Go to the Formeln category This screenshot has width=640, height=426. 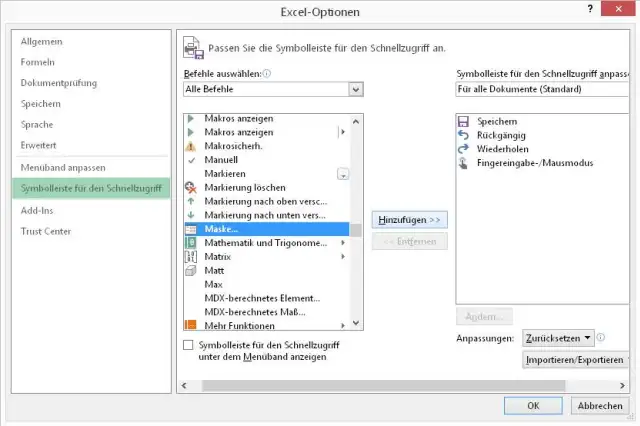point(38,62)
